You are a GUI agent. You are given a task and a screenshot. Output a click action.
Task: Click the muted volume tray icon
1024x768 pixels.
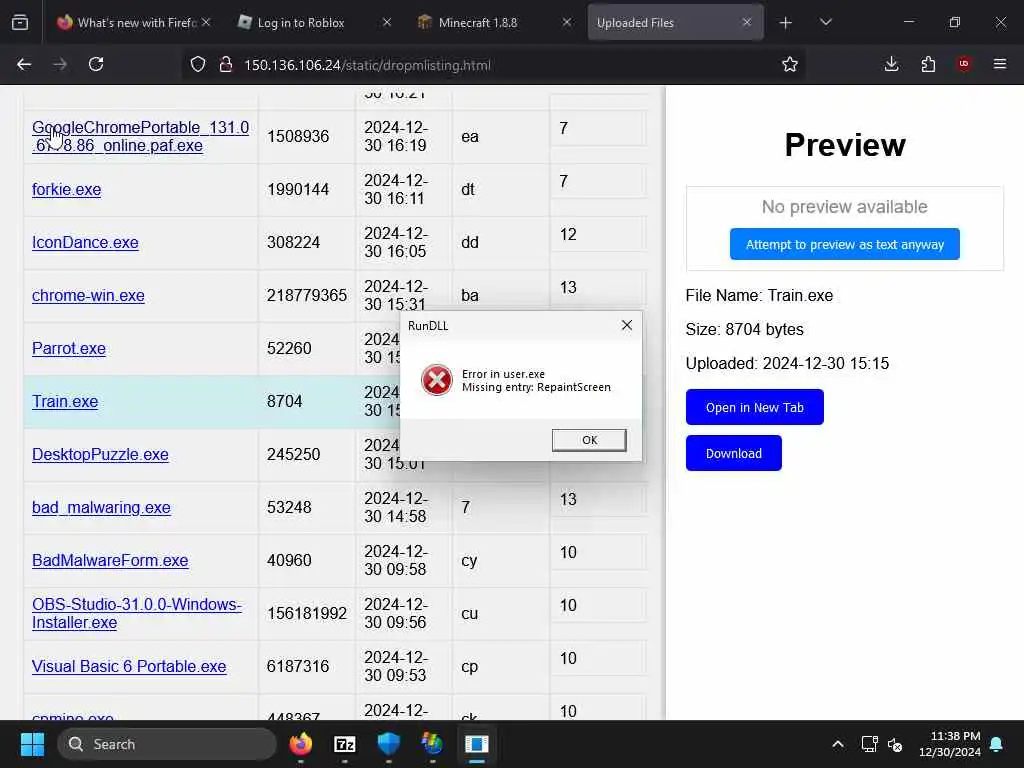[x=895, y=744]
